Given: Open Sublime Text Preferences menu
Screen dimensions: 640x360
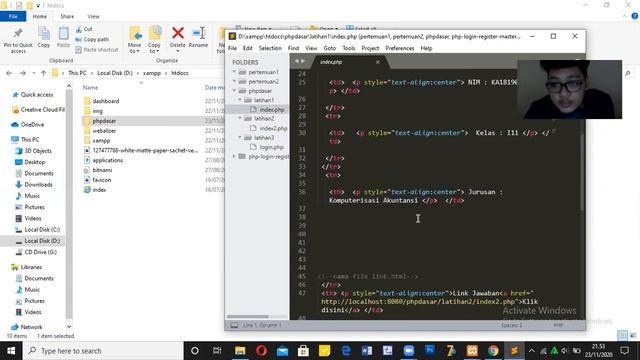Looking at the screenshot, I should pyautogui.click(x=400, y=48).
